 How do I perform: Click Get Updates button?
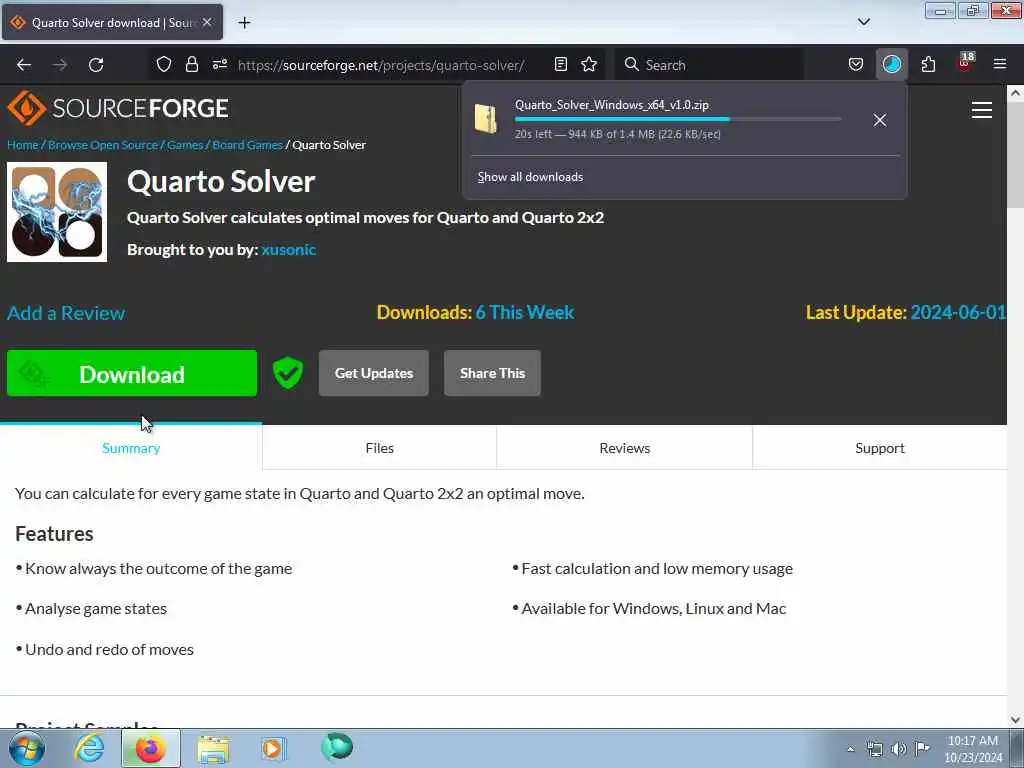374,373
